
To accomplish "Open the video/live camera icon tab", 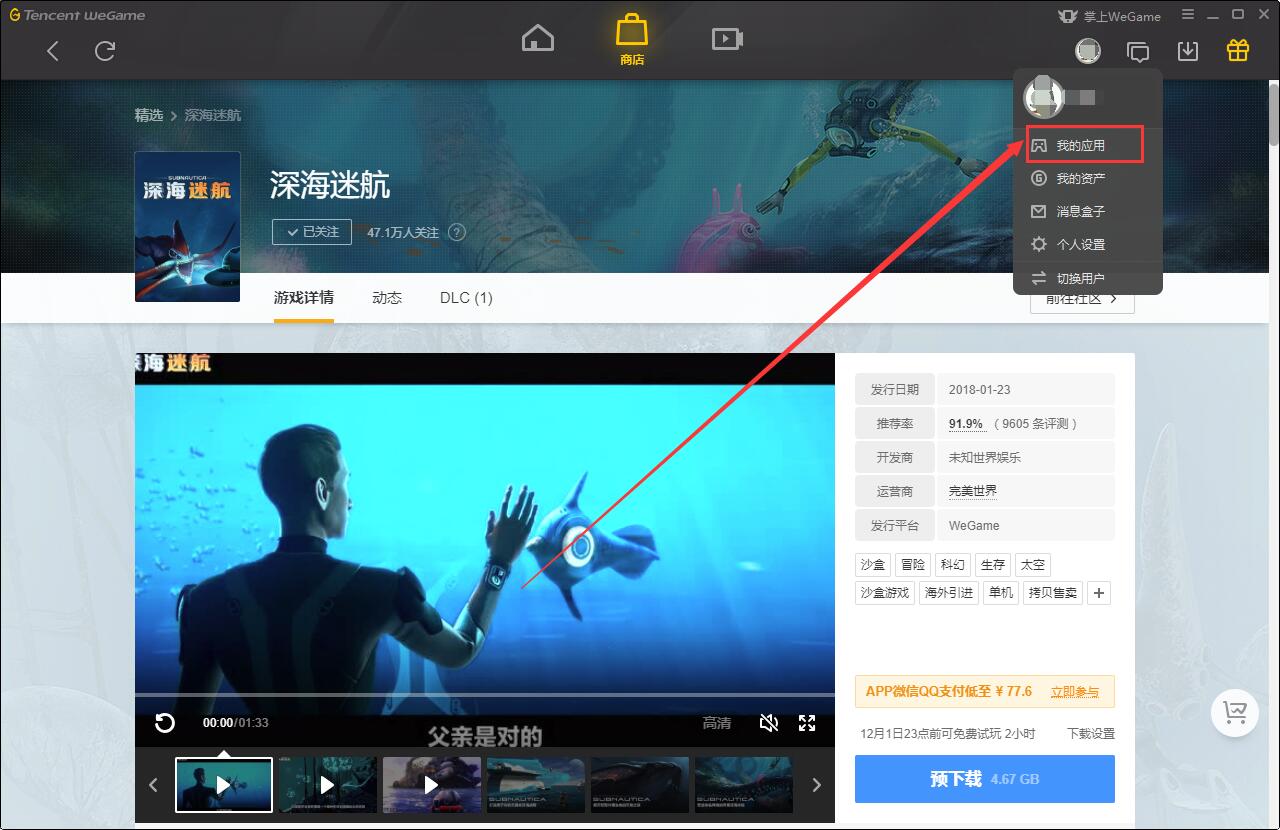I will (x=727, y=39).
